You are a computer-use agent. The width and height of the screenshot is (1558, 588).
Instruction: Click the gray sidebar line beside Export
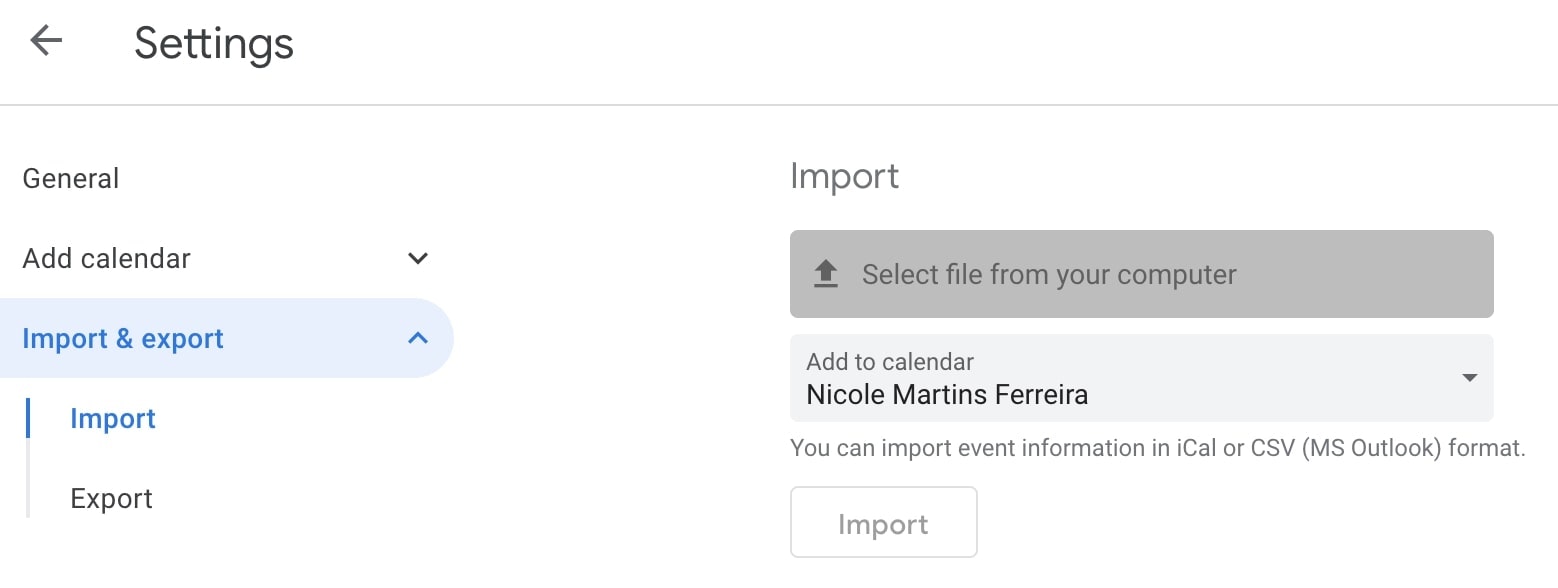[28, 498]
